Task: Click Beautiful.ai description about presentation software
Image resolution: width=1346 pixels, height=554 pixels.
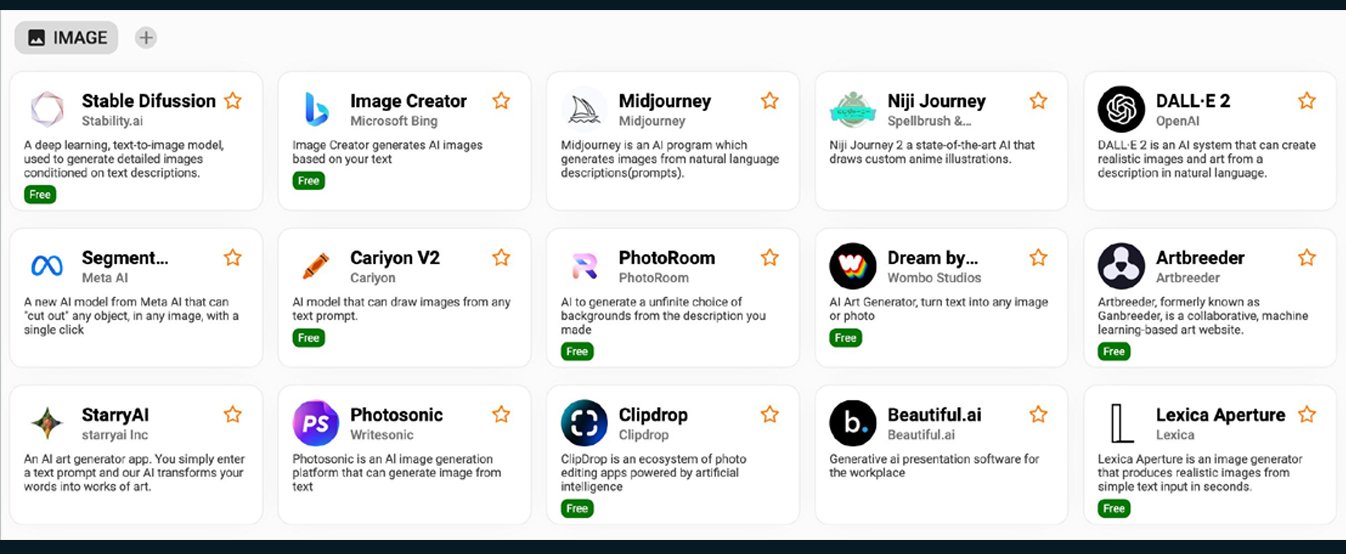Action: (934, 466)
